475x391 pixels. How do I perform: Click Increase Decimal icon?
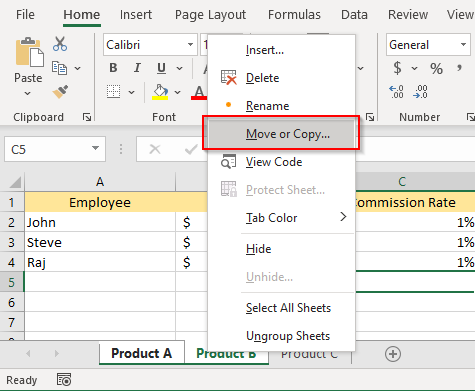tap(397, 92)
